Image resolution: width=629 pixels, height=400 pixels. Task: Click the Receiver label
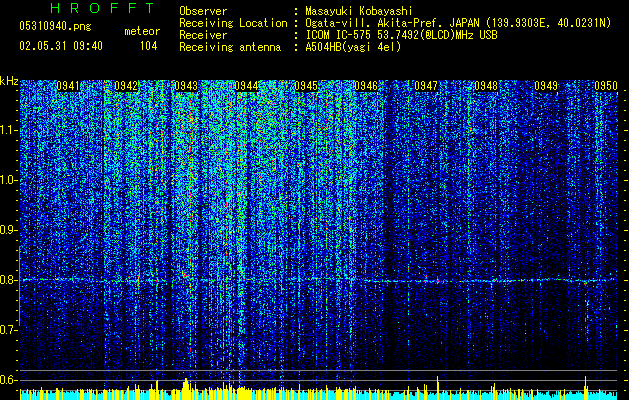click(203, 35)
